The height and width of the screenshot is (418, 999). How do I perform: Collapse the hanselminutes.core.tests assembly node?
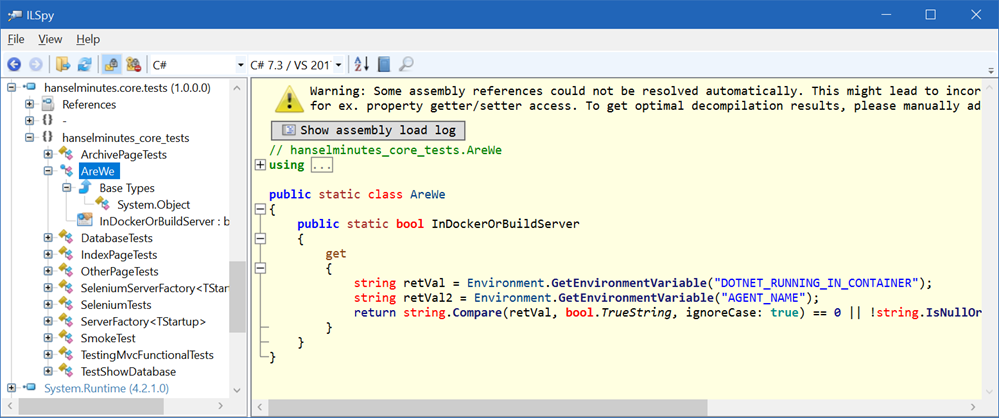click(x=11, y=87)
